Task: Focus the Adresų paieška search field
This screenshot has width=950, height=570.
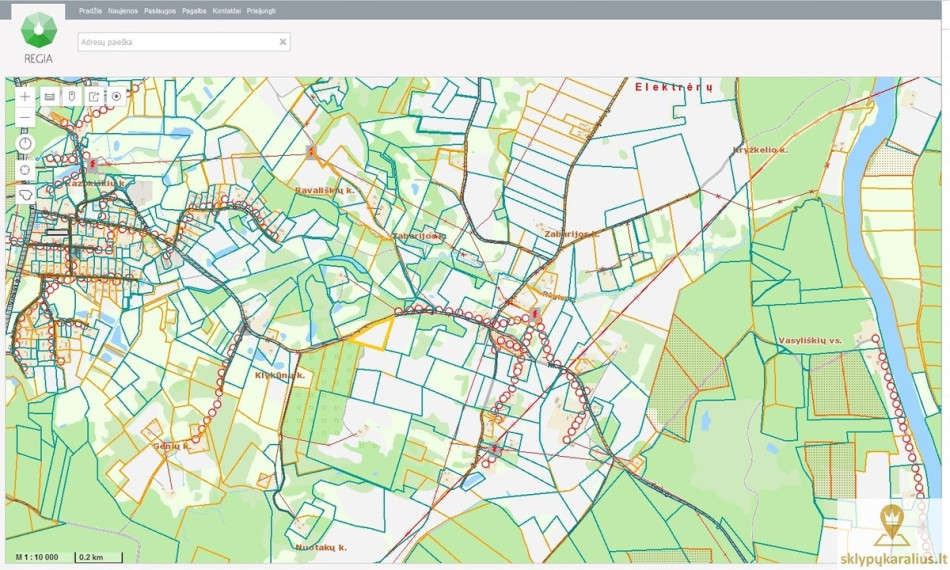Action: 184,42
